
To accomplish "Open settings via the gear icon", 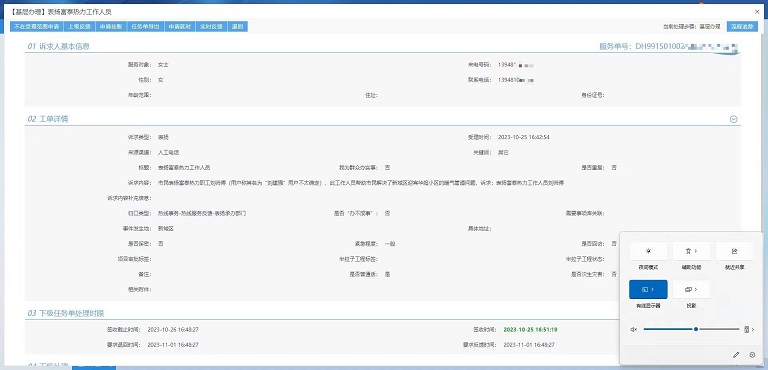I will tap(753, 355).
